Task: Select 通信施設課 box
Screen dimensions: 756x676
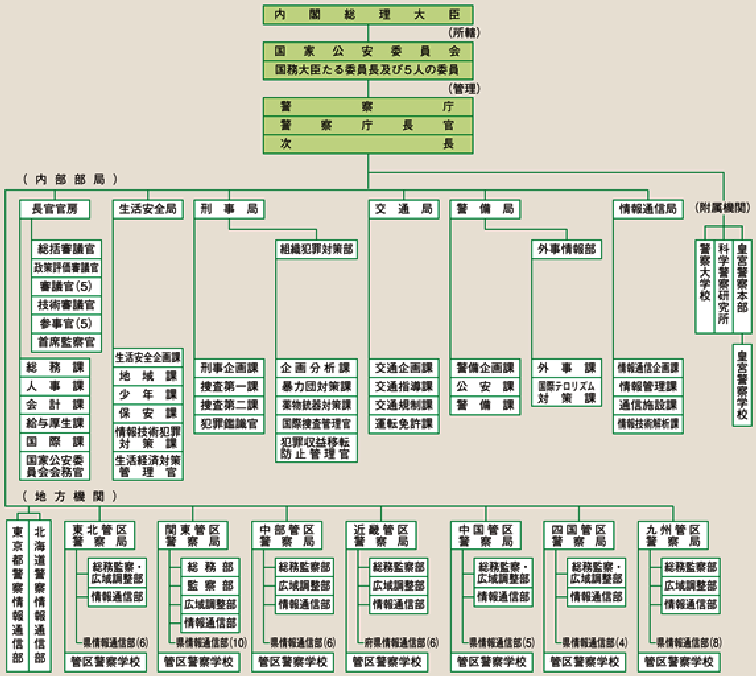Action: (648, 405)
